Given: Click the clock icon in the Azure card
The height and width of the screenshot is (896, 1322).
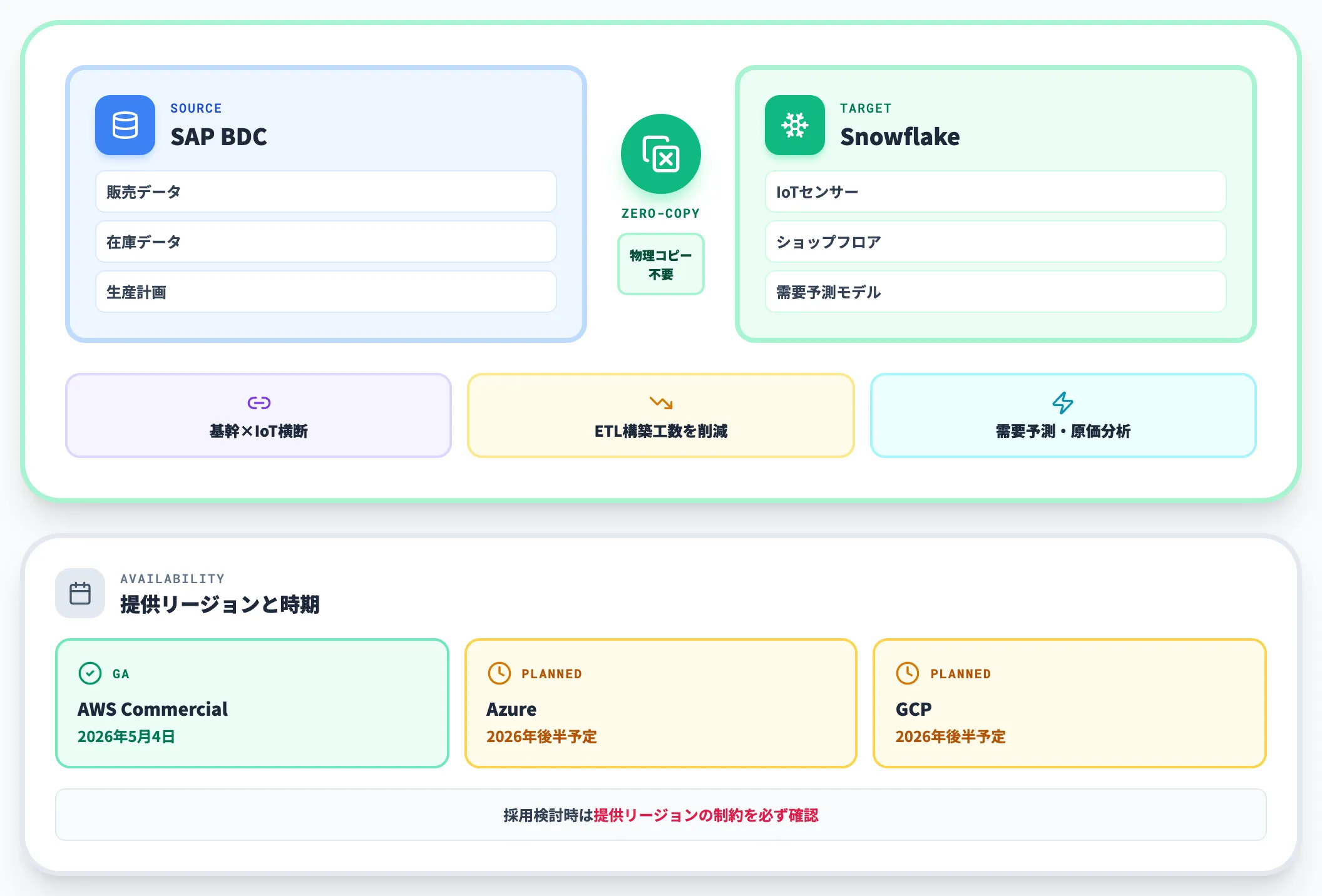Looking at the screenshot, I should click(499, 673).
